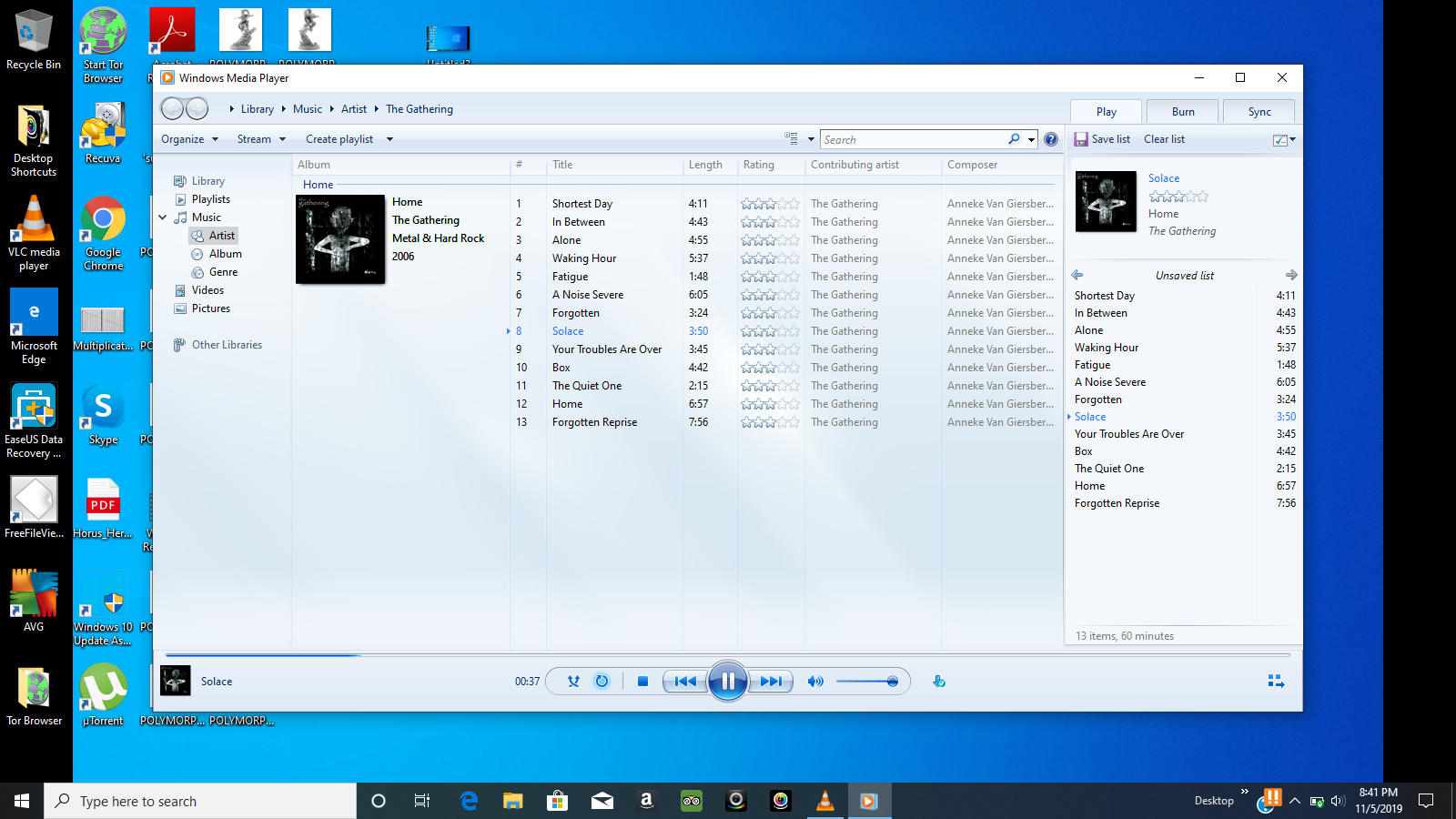Click the rip CD icon near volume
The width and height of the screenshot is (1456, 819).
[939, 681]
